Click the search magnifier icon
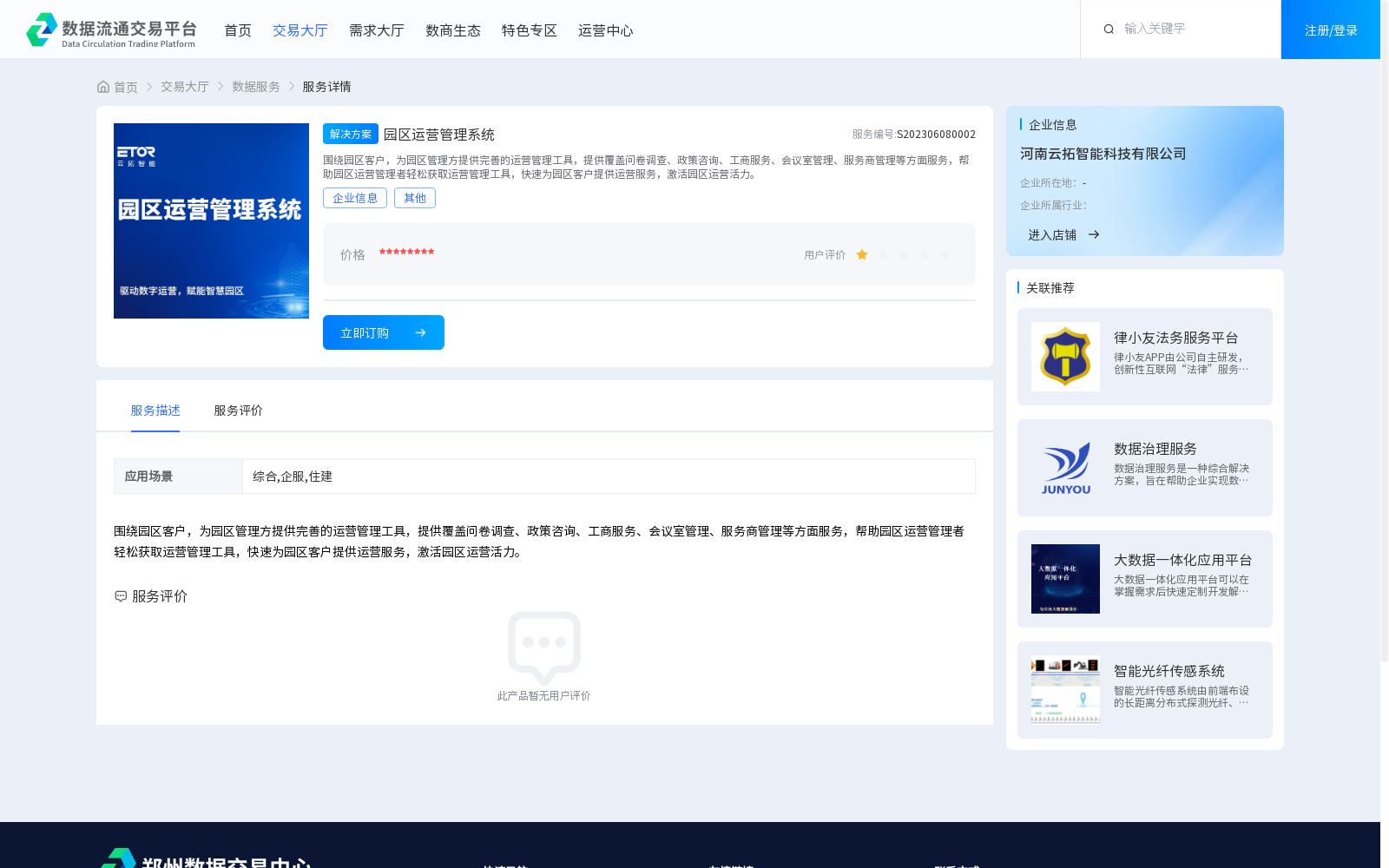 tap(1109, 30)
